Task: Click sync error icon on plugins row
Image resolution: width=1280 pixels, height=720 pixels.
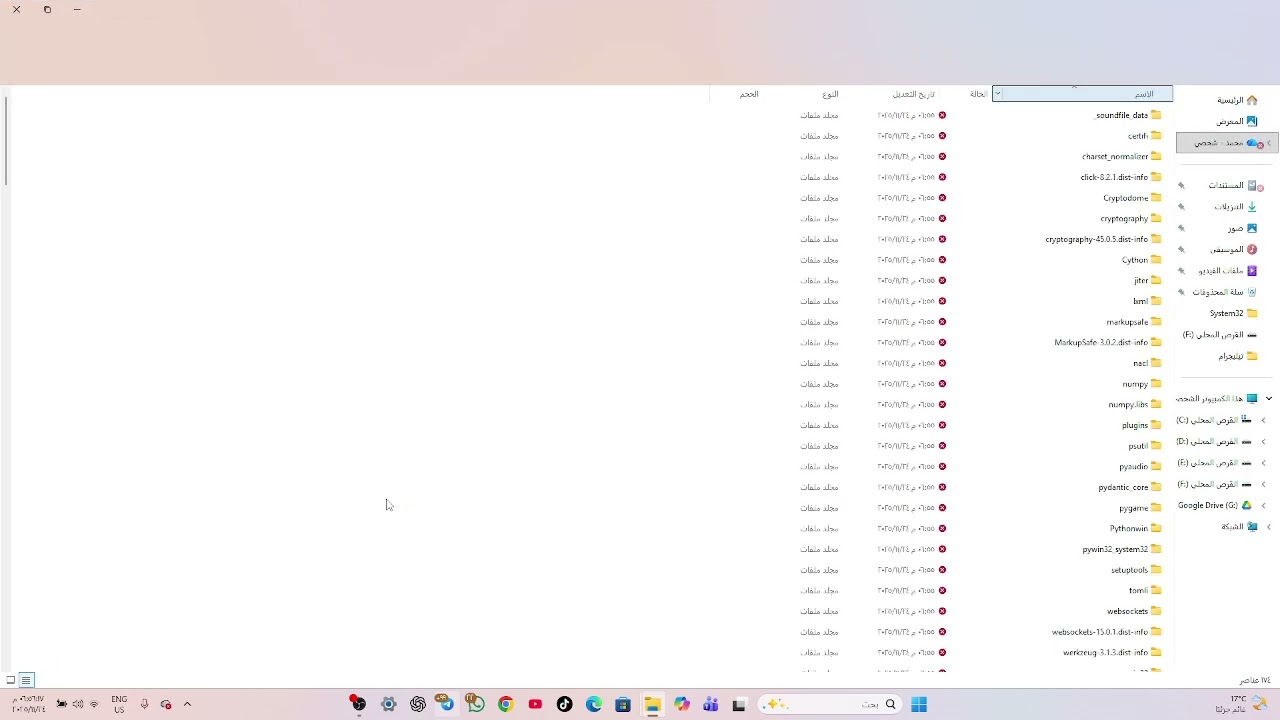Action: 942,425
